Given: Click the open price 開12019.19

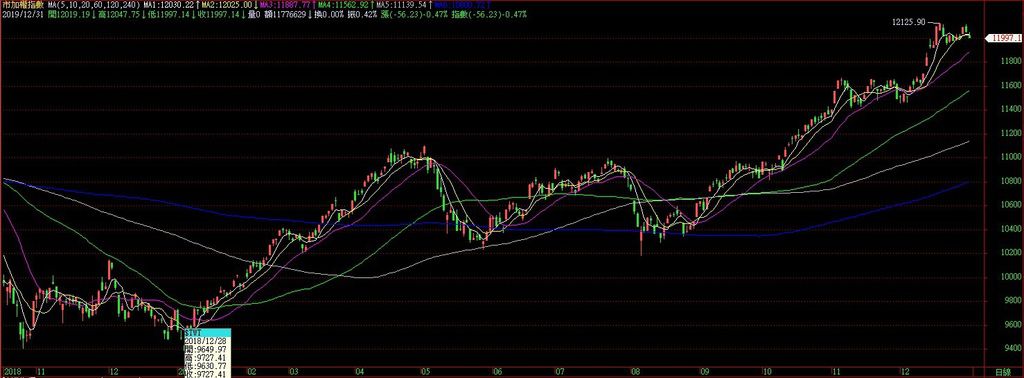Looking at the screenshot, I should point(69,14).
